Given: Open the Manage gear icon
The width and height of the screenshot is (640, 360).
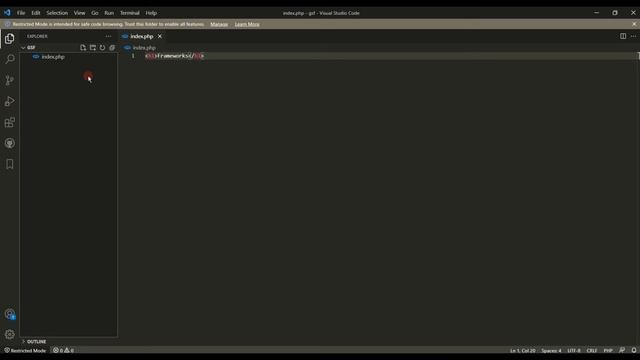Looking at the screenshot, I should pos(9,334).
